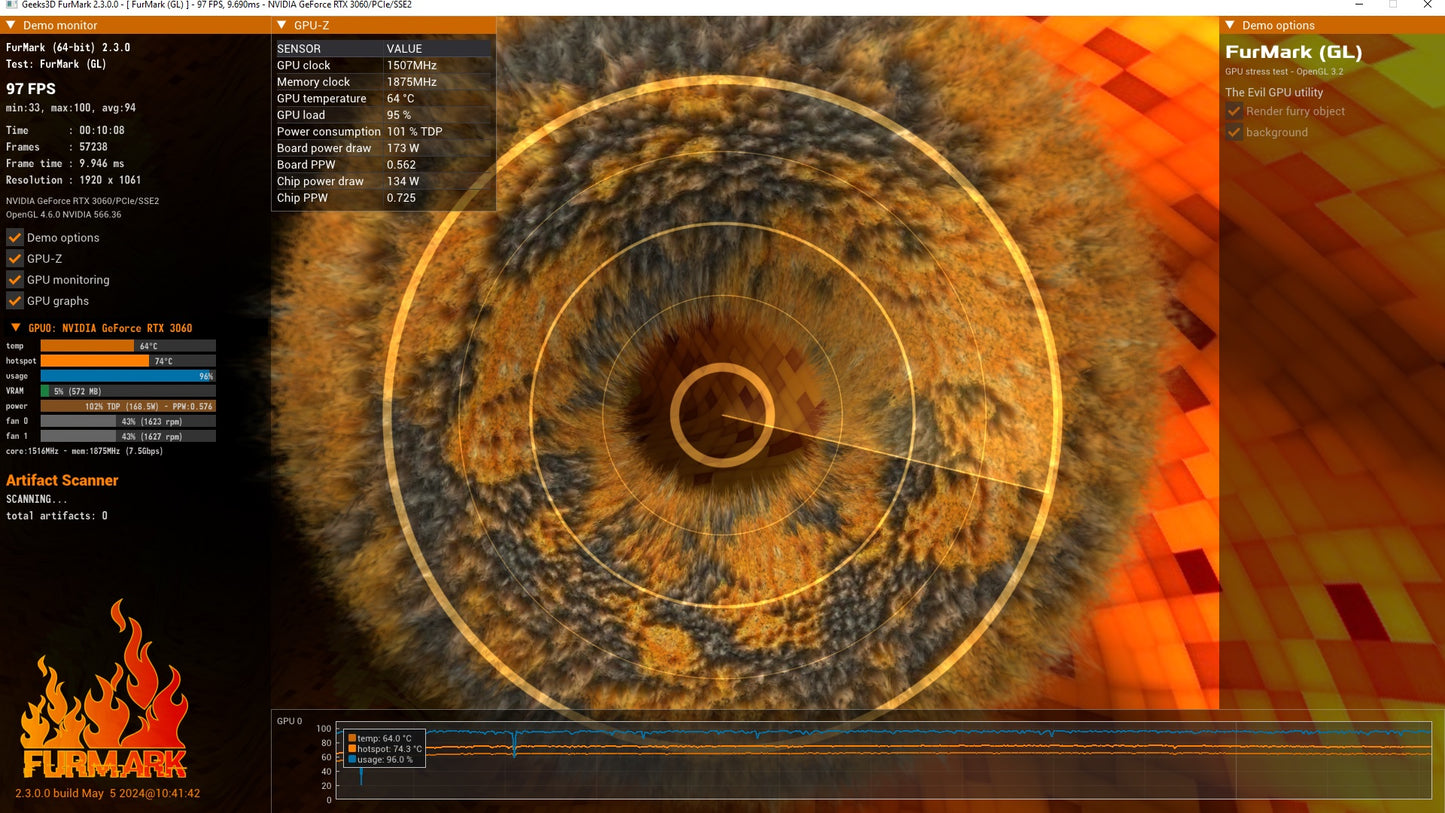
Task: Click the Resolution 1920 x 1061 value
Action: tap(110, 180)
